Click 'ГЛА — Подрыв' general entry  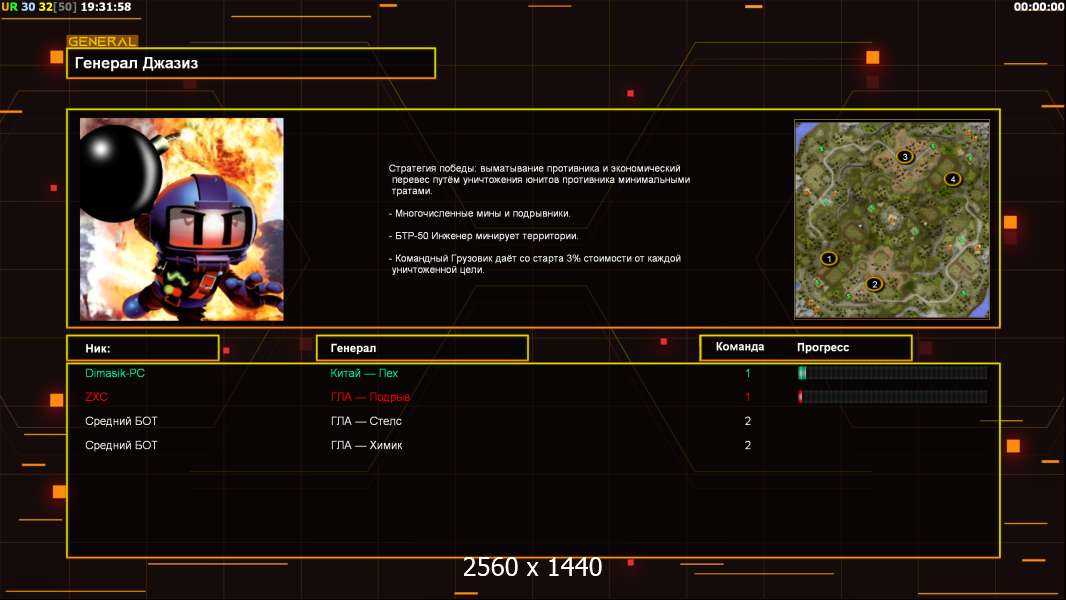370,397
